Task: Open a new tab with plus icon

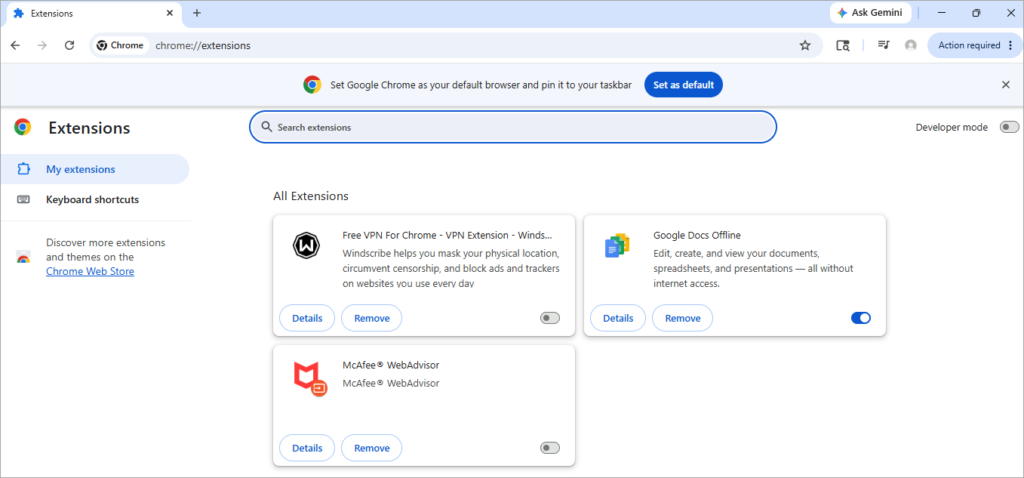Action: [x=197, y=13]
